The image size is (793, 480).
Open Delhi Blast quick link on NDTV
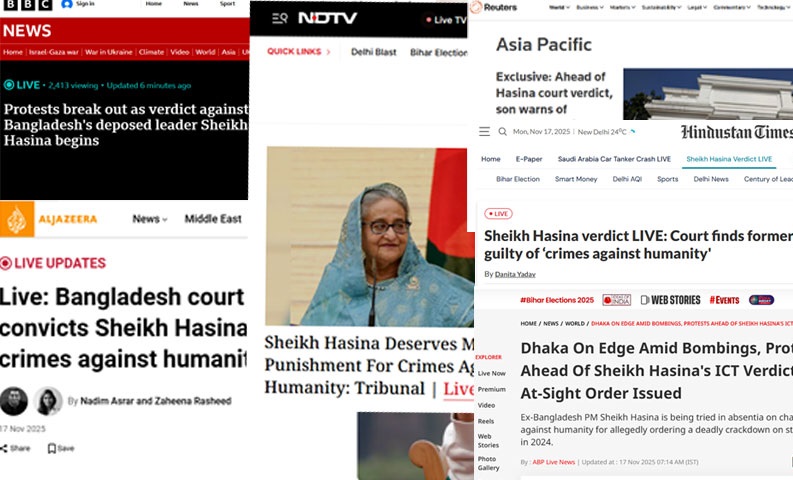pos(374,52)
